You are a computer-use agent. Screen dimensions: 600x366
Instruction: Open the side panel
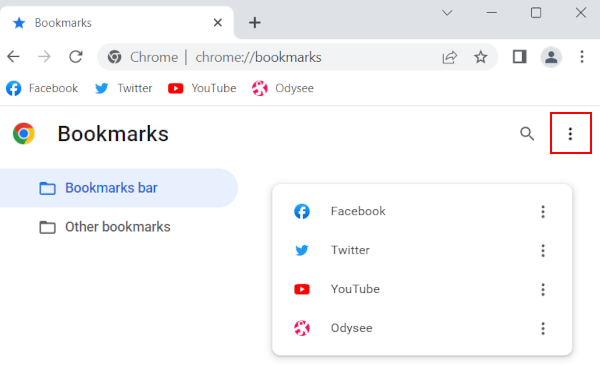519,57
